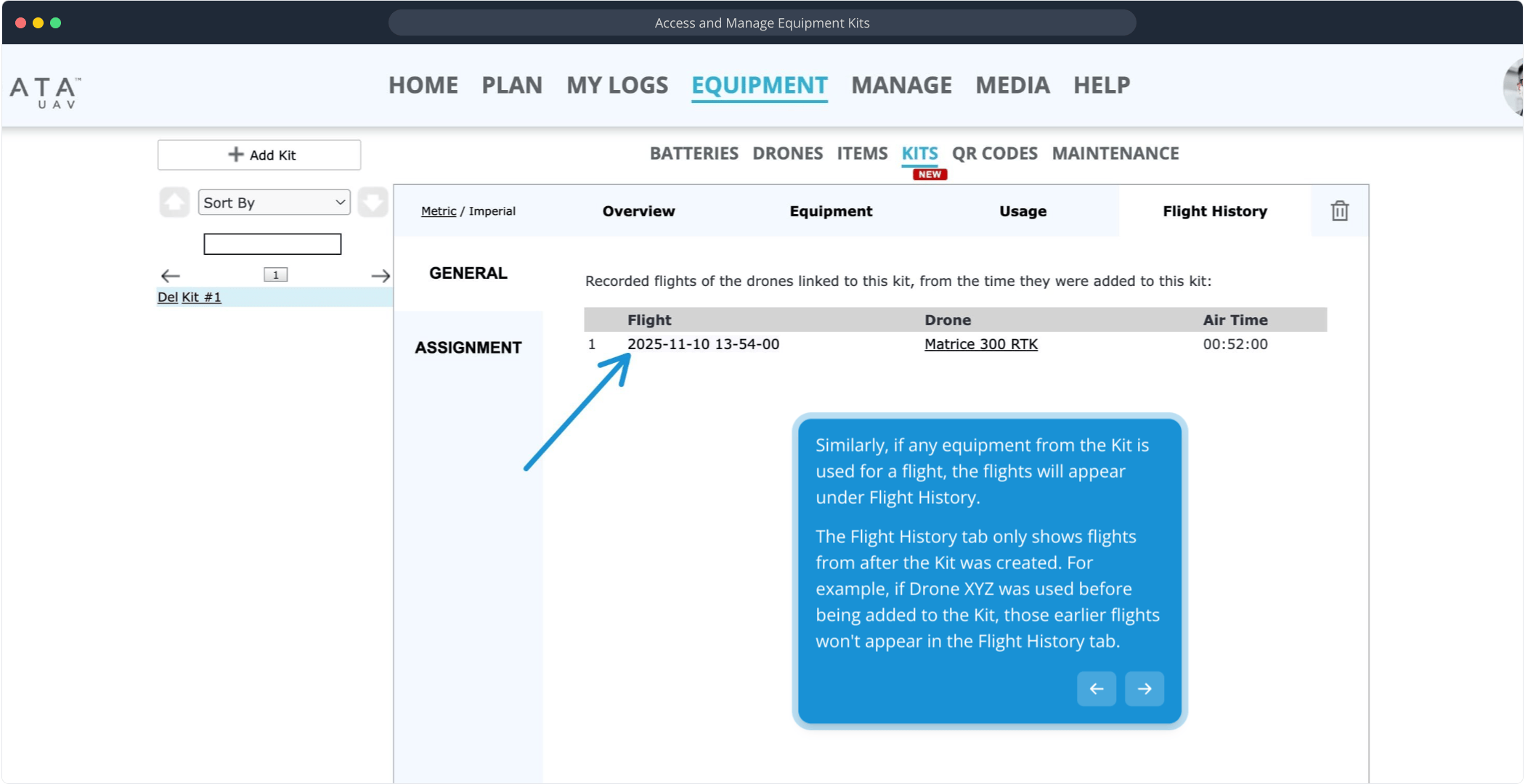Click the tooltip back arrow button
The image size is (1525, 784).
click(x=1096, y=688)
